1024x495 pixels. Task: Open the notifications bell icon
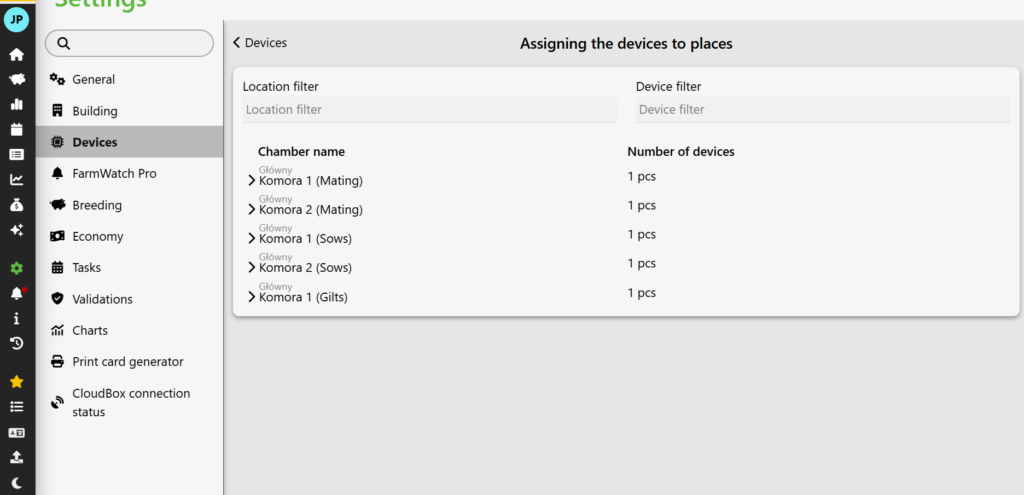(x=16, y=293)
